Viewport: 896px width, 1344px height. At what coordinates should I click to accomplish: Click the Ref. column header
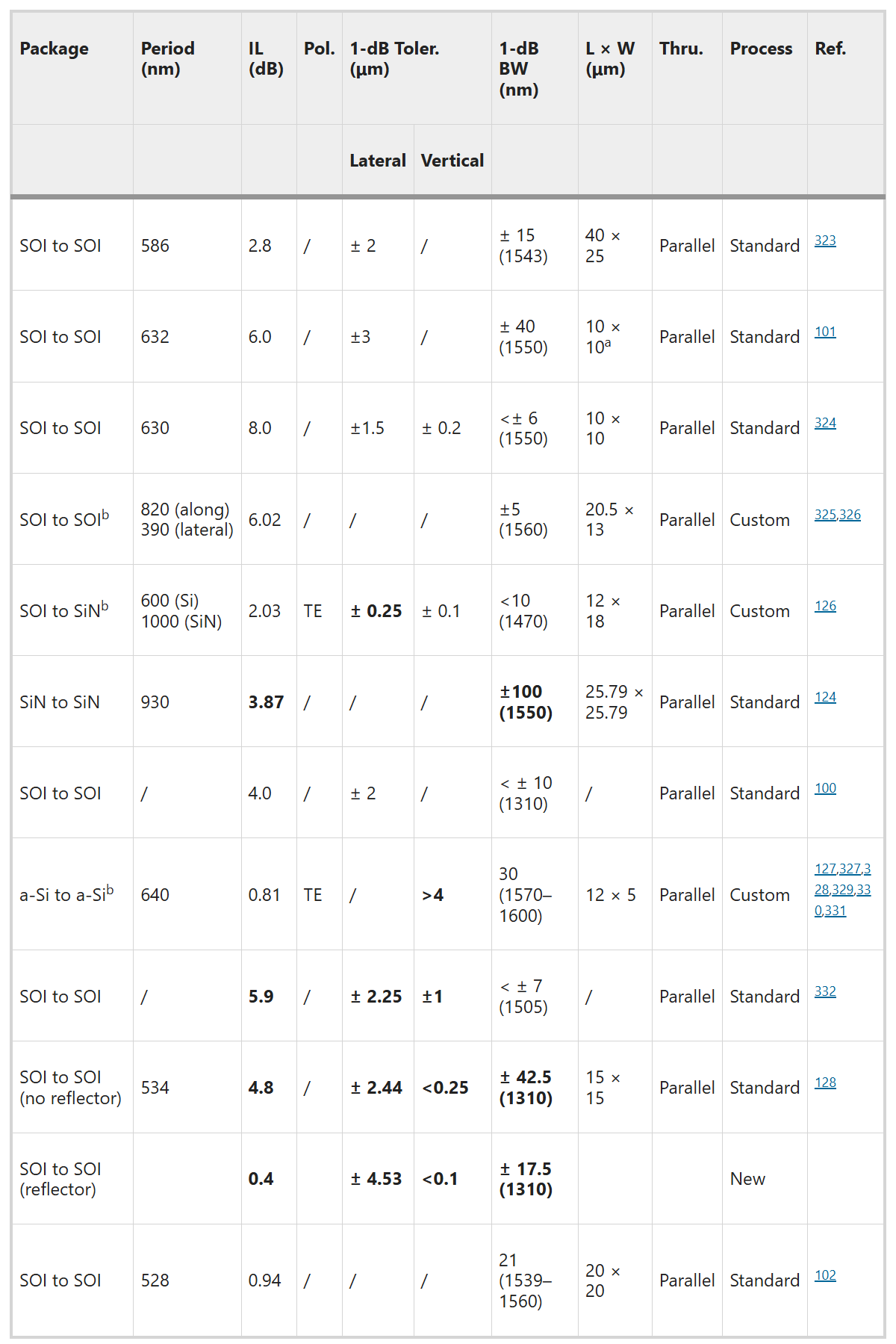click(x=830, y=49)
